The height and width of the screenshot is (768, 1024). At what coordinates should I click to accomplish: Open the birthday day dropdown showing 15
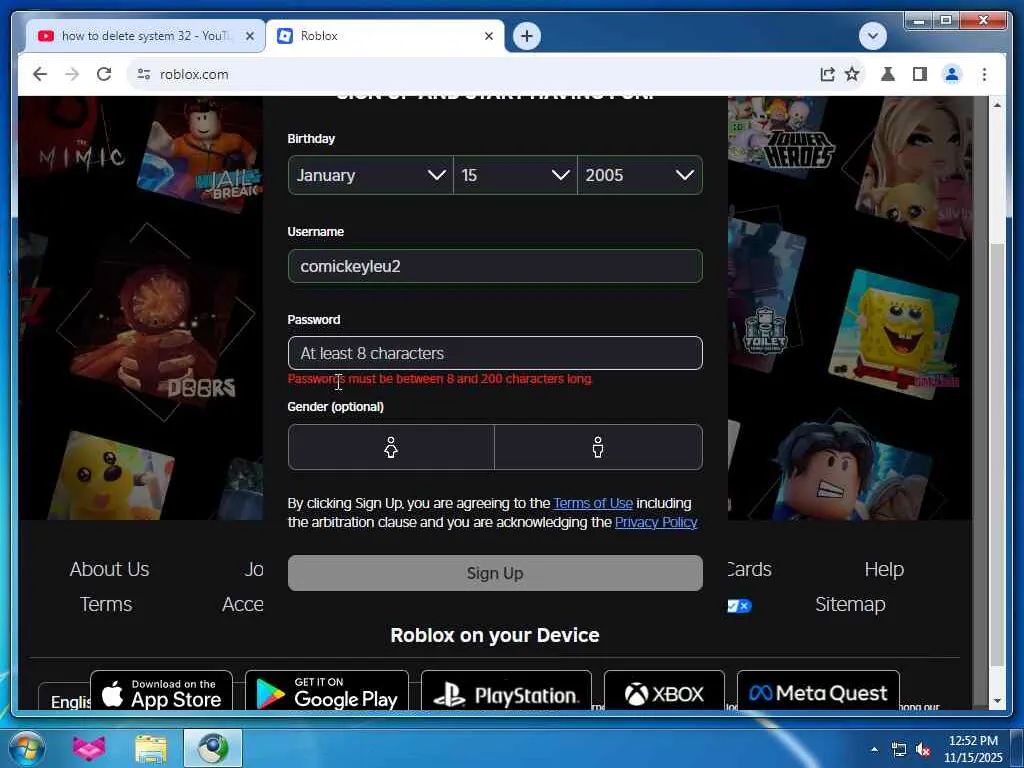(x=515, y=175)
